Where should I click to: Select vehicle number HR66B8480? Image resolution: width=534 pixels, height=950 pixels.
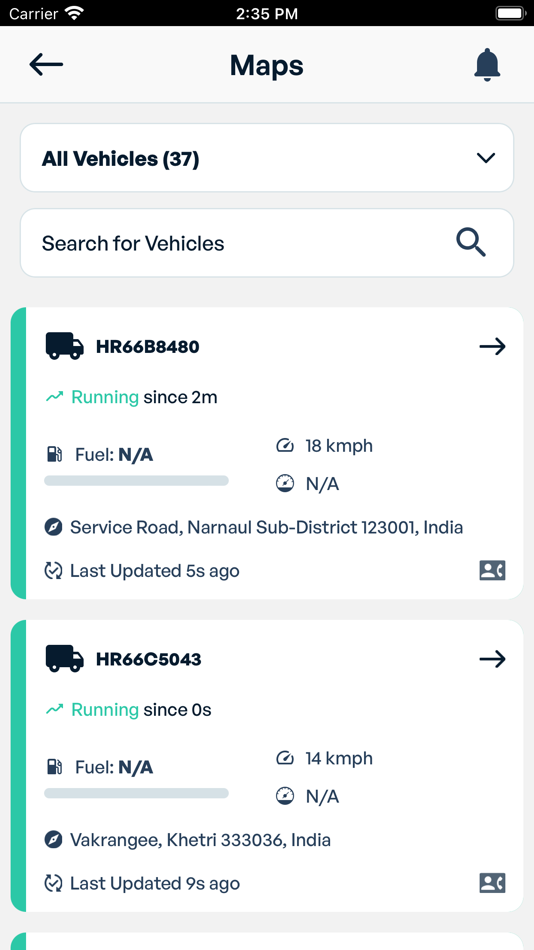click(x=147, y=347)
